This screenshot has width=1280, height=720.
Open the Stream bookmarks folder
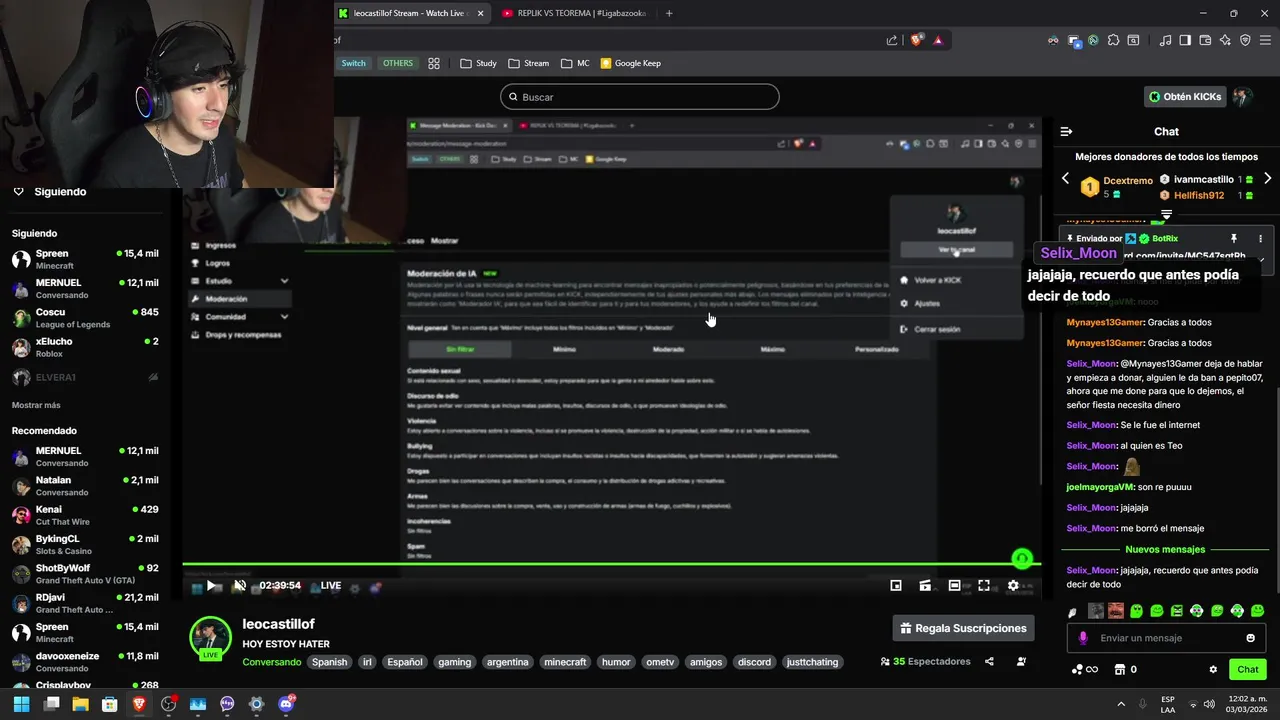pos(528,63)
